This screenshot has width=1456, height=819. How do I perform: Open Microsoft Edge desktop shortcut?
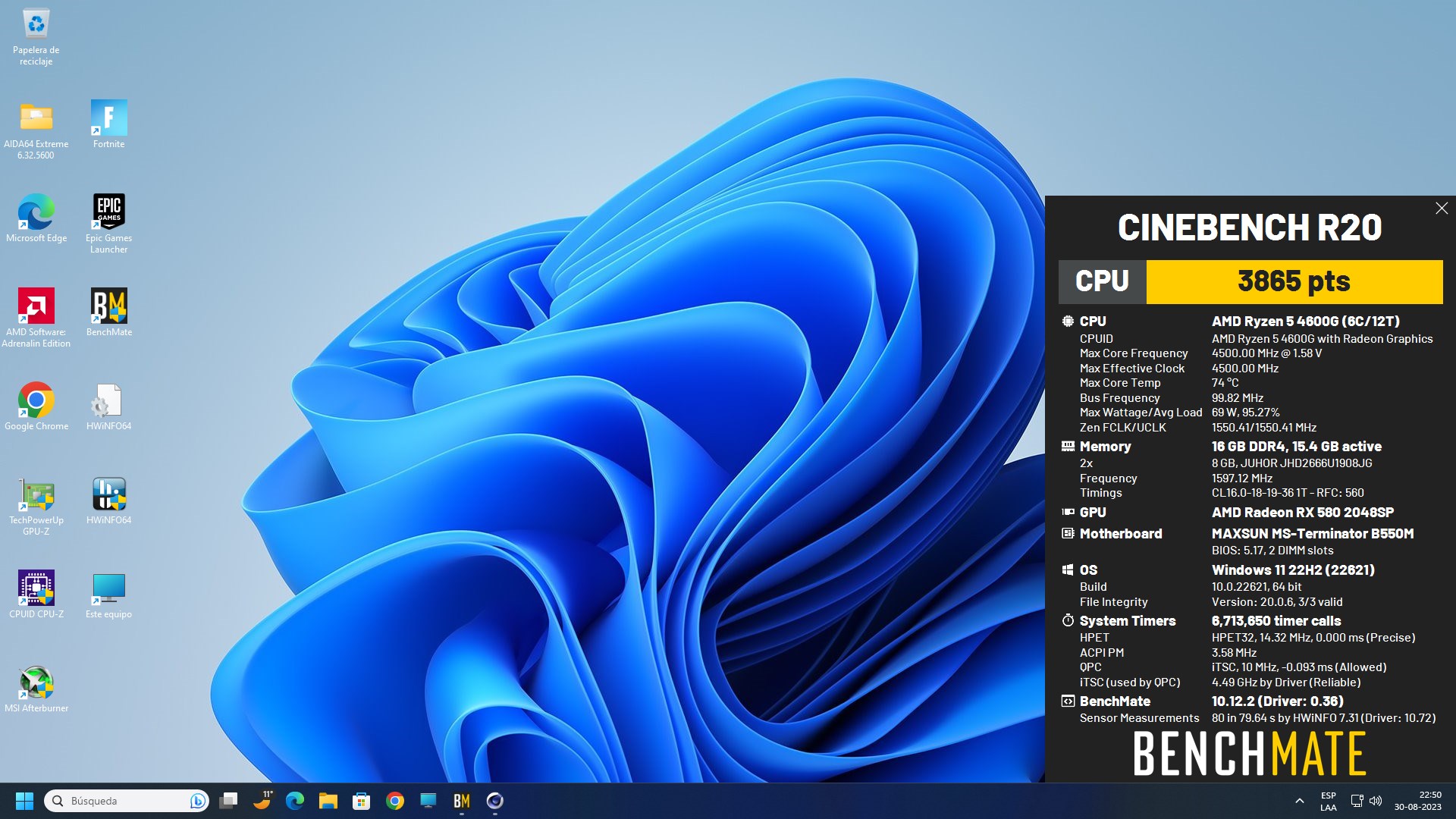36,218
